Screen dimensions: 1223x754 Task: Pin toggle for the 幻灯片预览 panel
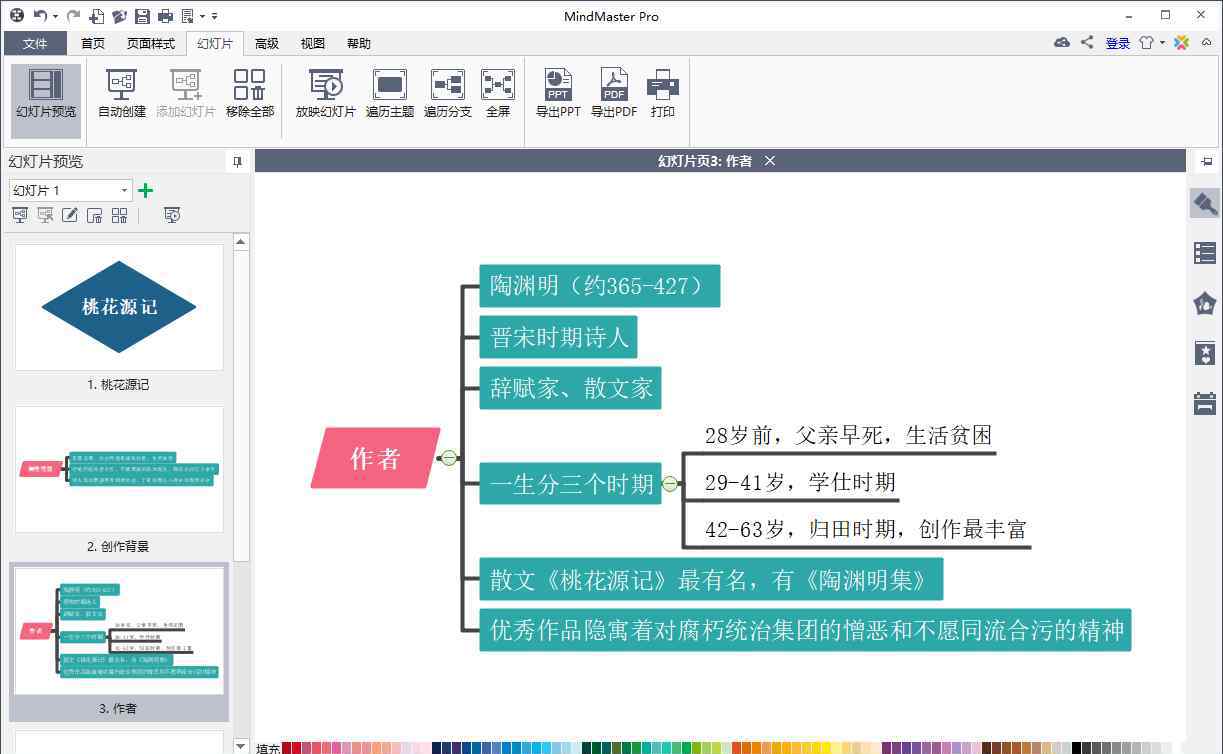coord(237,161)
